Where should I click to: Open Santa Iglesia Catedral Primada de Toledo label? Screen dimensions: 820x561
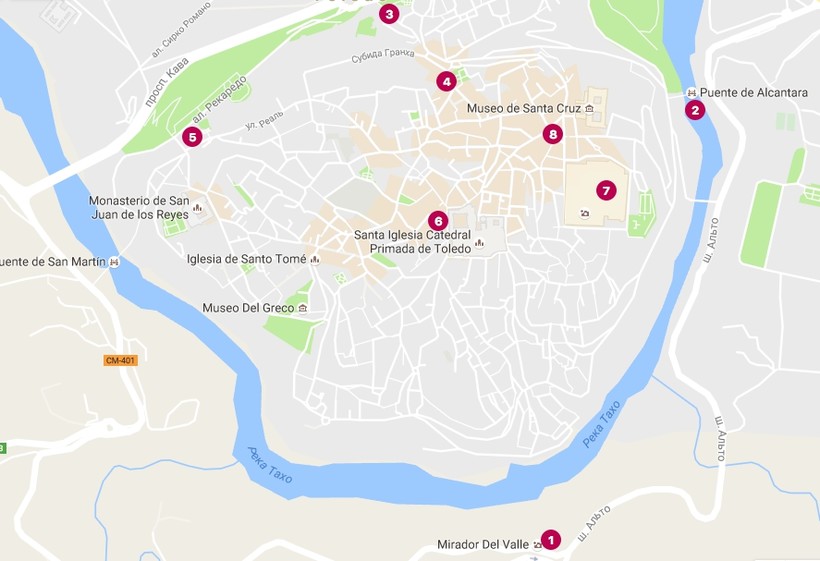pos(413,242)
